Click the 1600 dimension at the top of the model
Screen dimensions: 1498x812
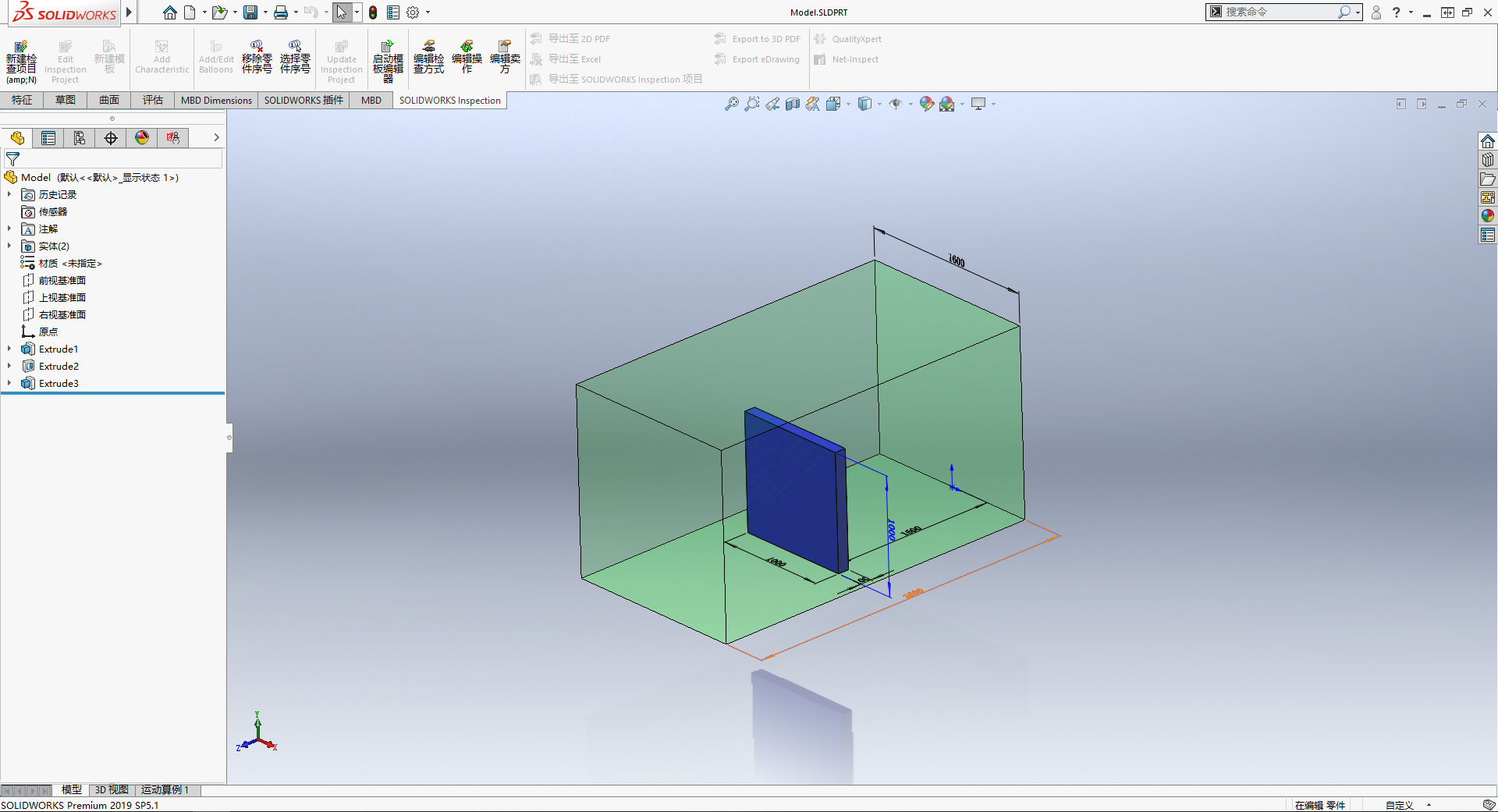[957, 261]
